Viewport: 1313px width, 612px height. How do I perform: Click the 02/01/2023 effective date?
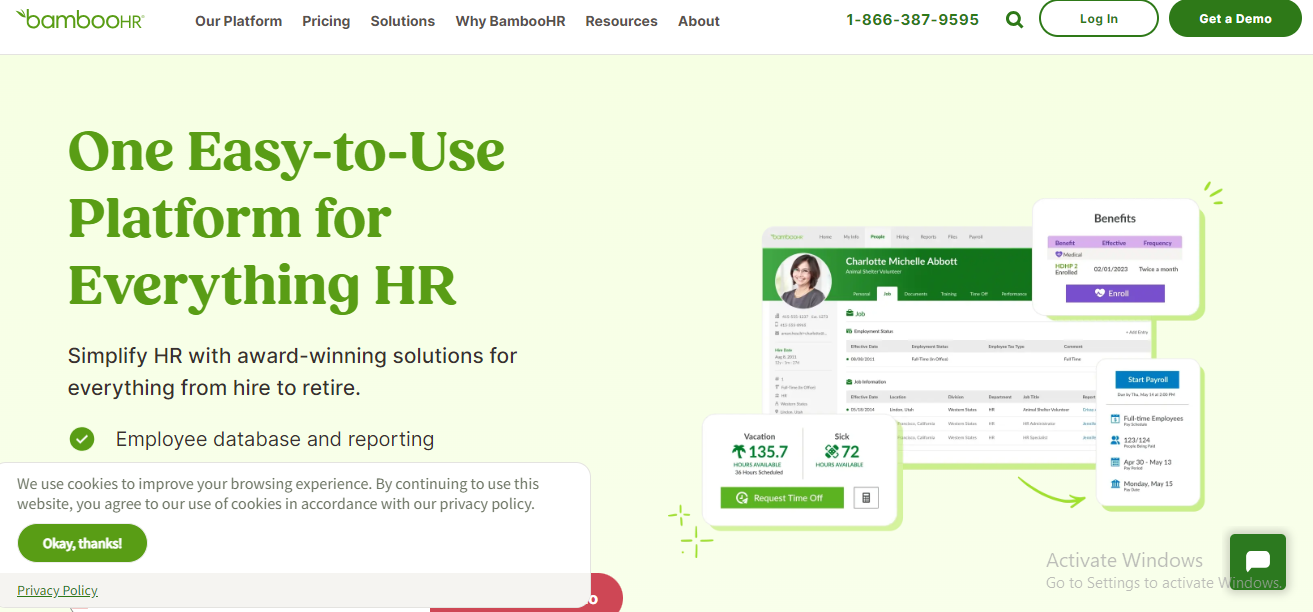point(1110,269)
